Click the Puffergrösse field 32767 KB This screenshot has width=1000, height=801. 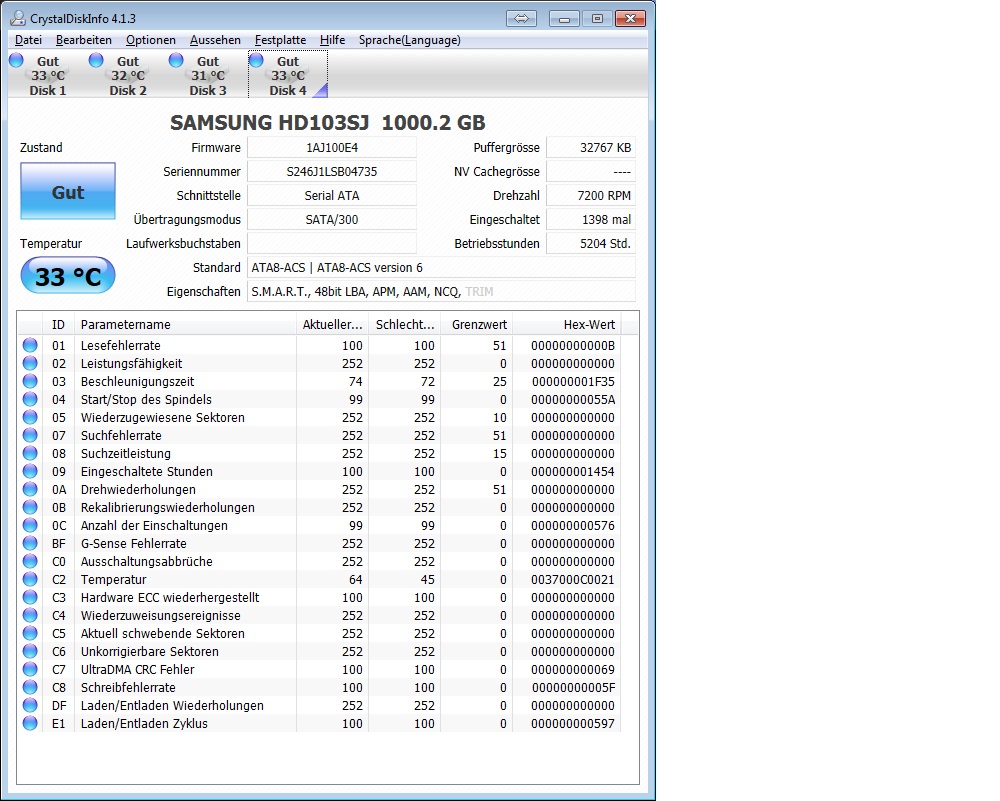coord(591,147)
